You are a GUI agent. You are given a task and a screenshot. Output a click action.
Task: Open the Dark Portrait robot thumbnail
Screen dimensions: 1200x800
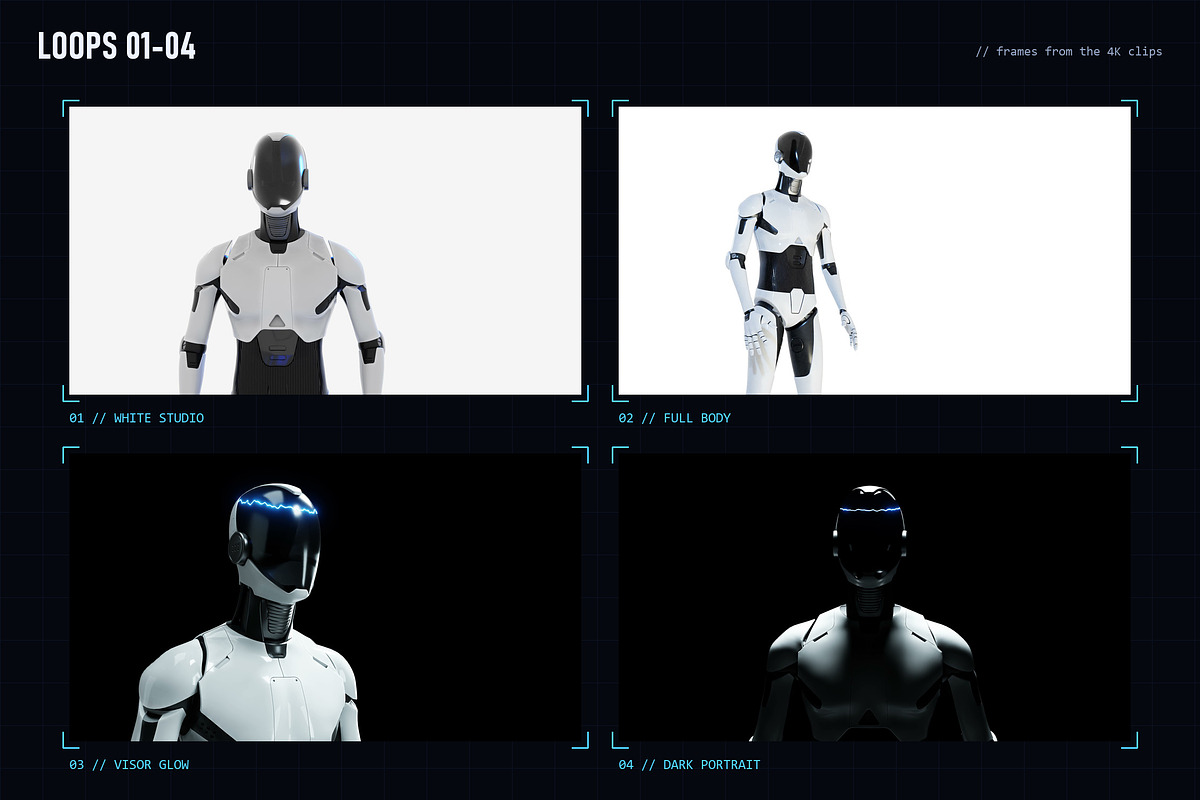point(875,597)
